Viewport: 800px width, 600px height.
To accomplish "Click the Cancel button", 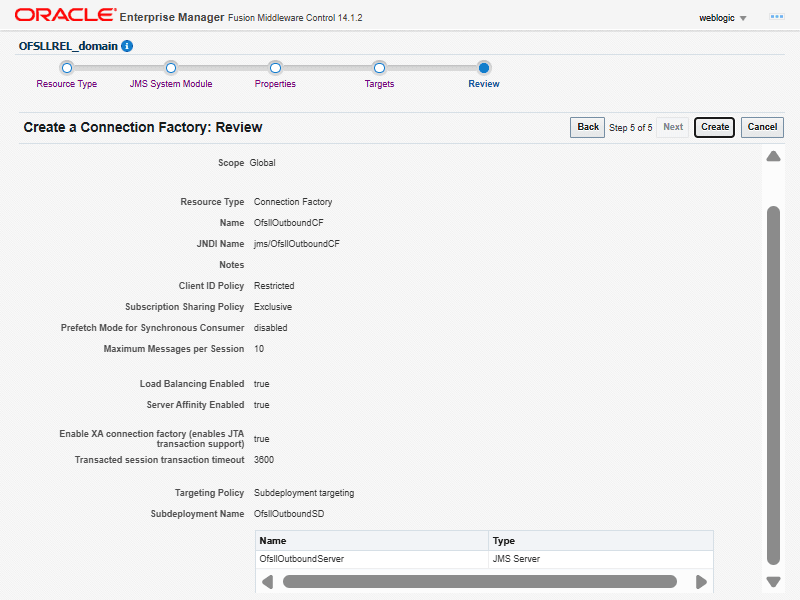I will (x=762, y=127).
